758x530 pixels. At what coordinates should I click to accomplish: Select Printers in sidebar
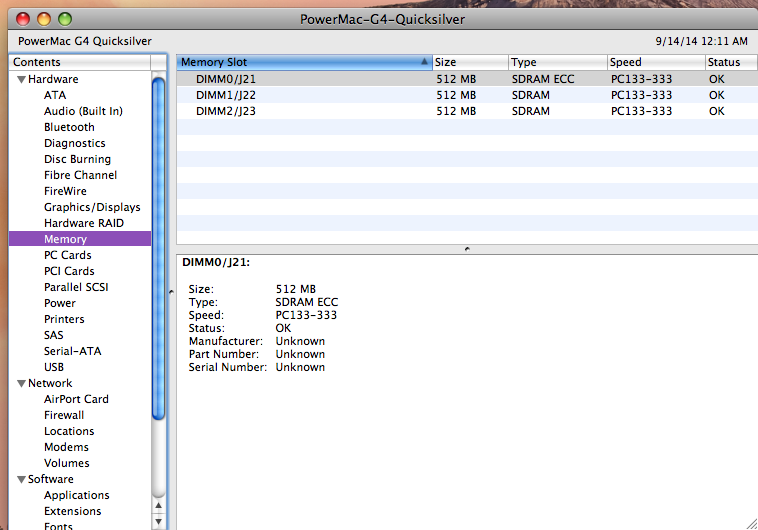point(64,319)
